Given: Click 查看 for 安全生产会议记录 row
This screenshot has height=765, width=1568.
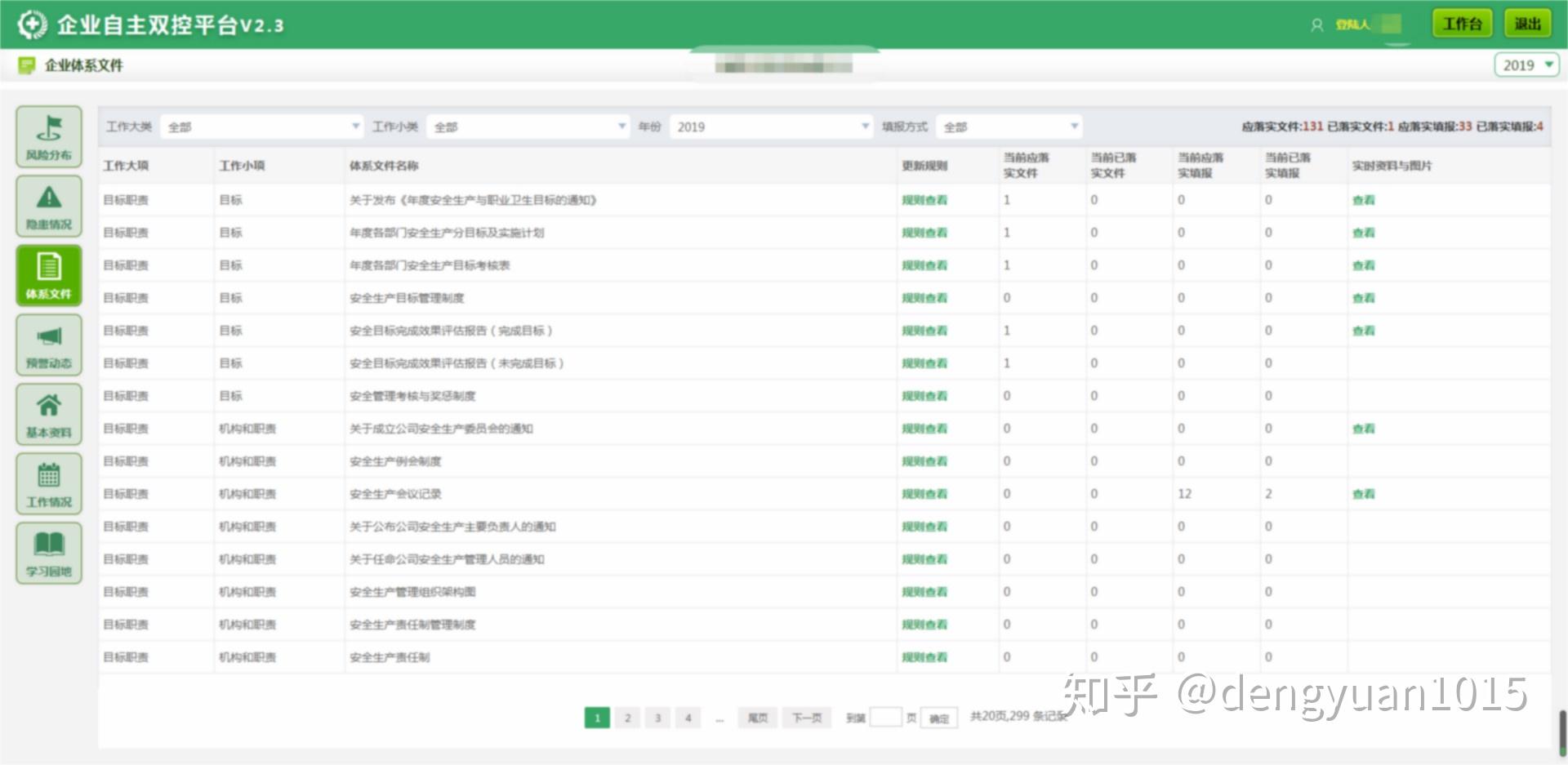Looking at the screenshot, I should click(1363, 494).
